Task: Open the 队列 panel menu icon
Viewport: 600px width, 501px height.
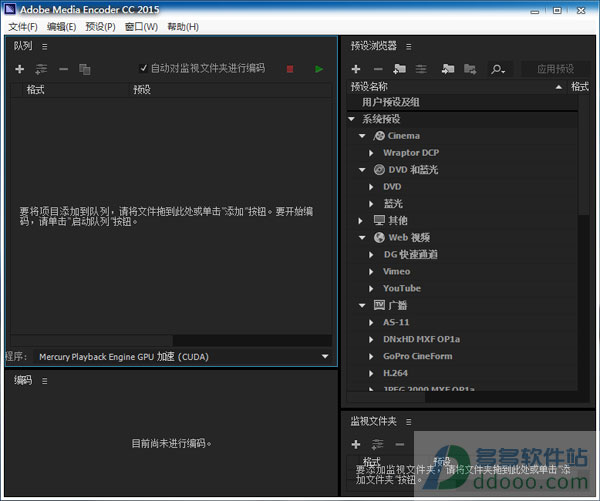Action: click(45, 47)
